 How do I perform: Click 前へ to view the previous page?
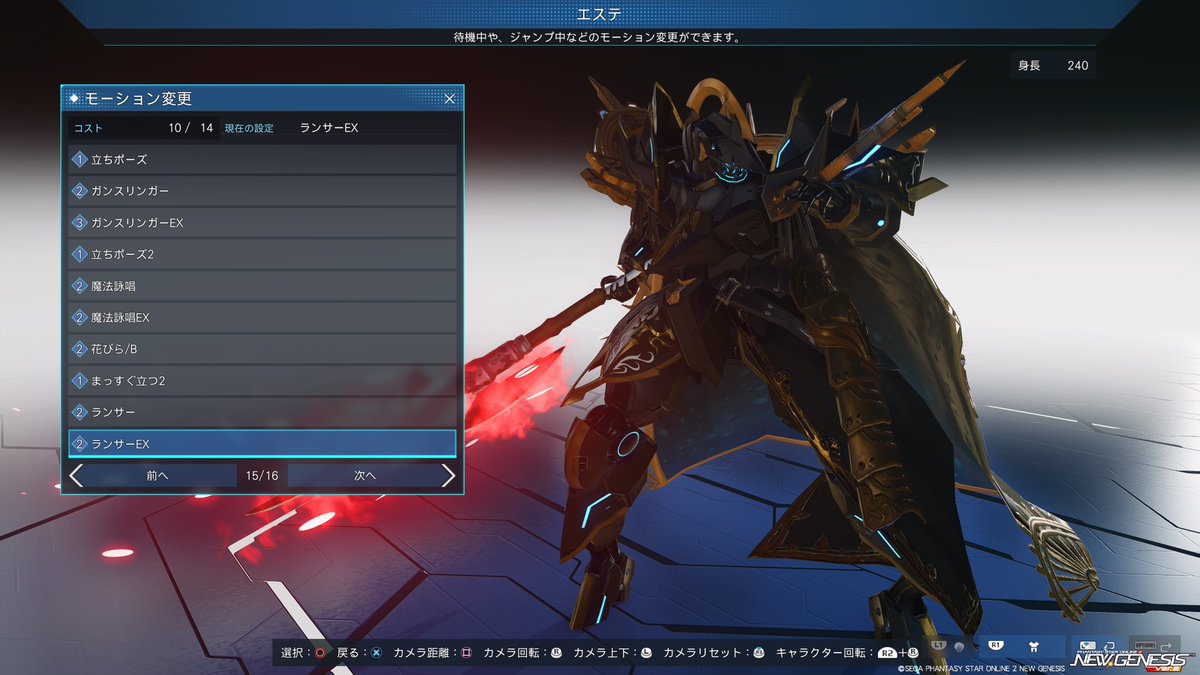155,476
